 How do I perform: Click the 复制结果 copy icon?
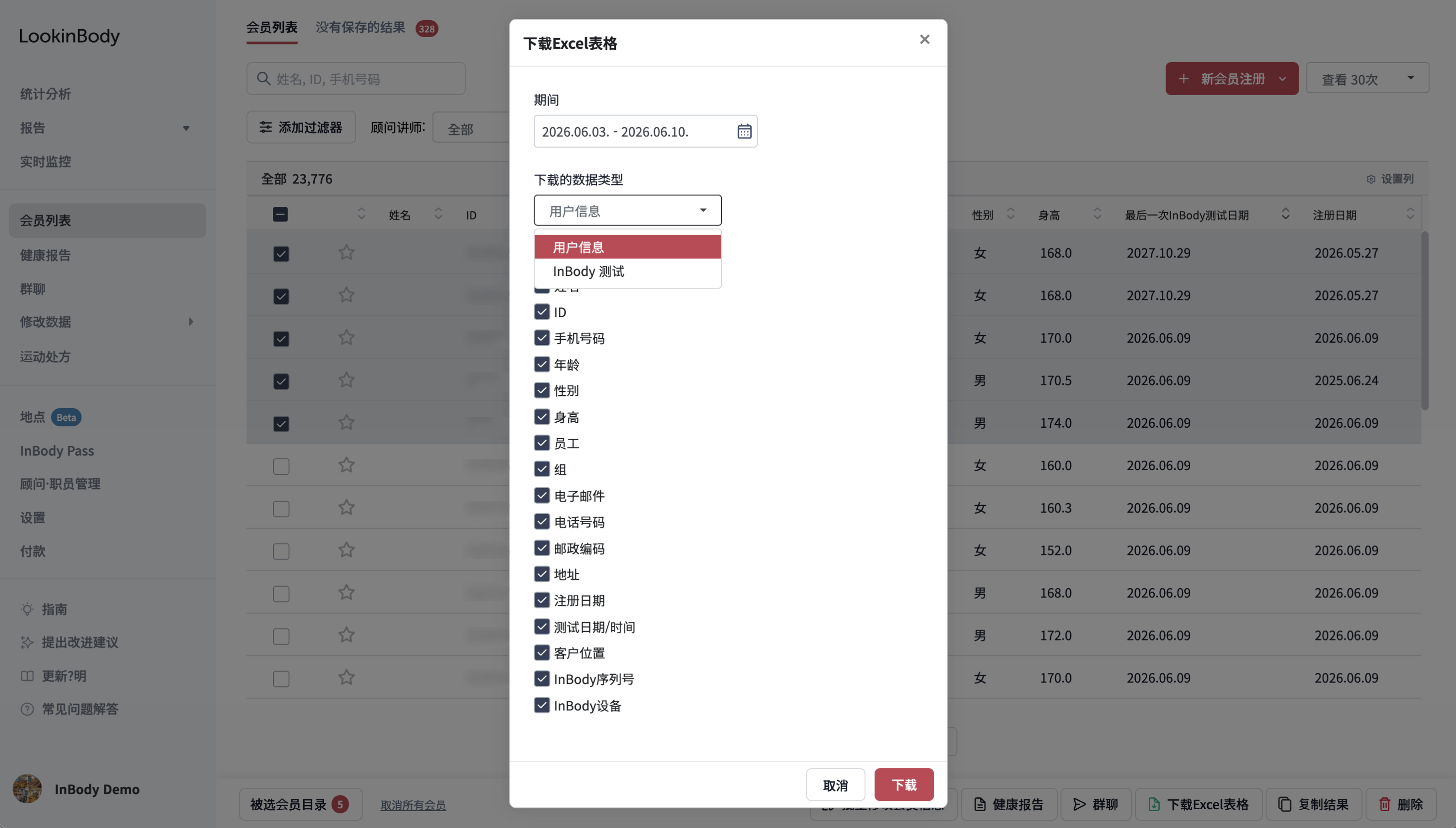(1285, 804)
